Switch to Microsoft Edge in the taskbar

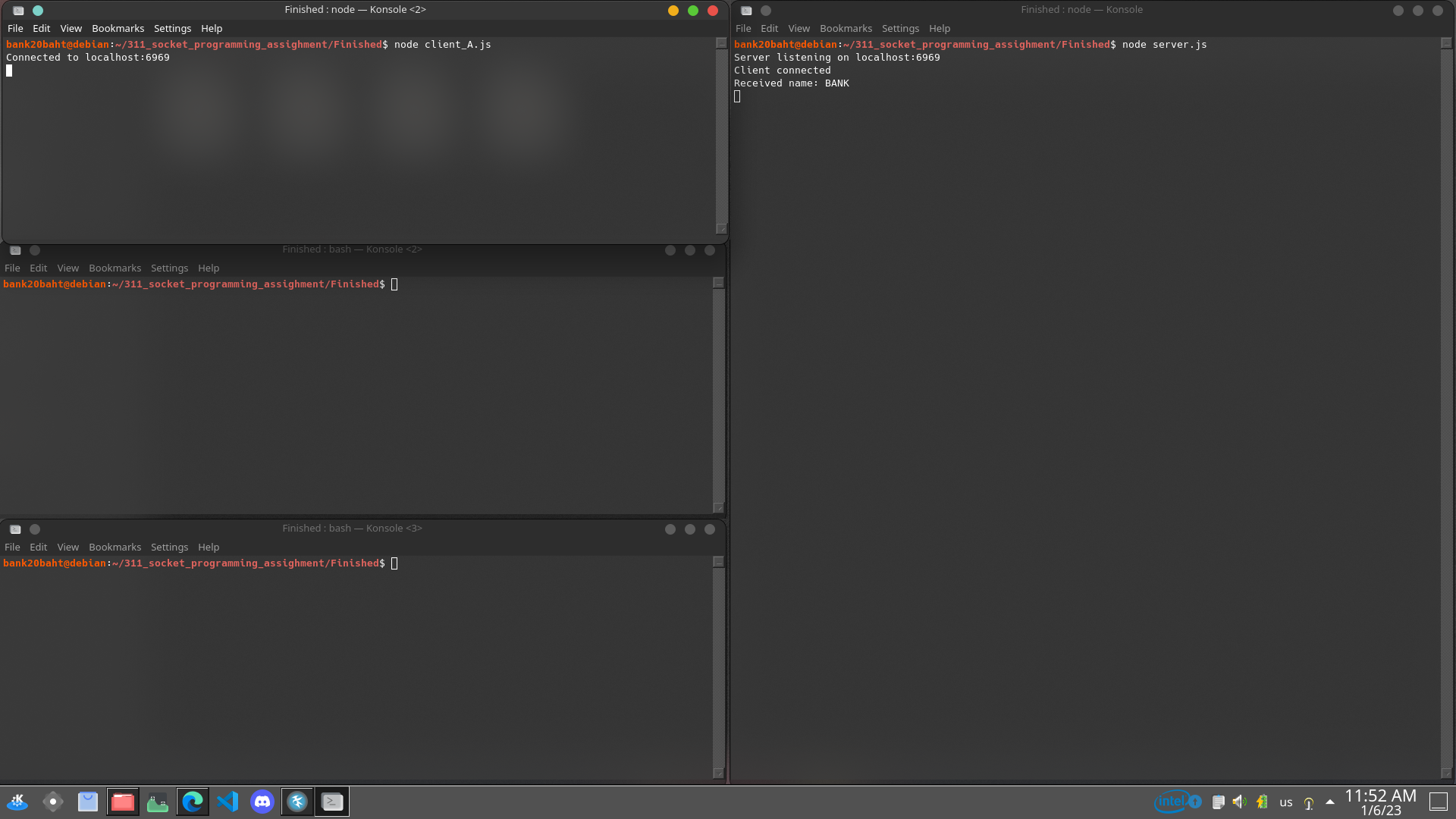click(193, 802)
